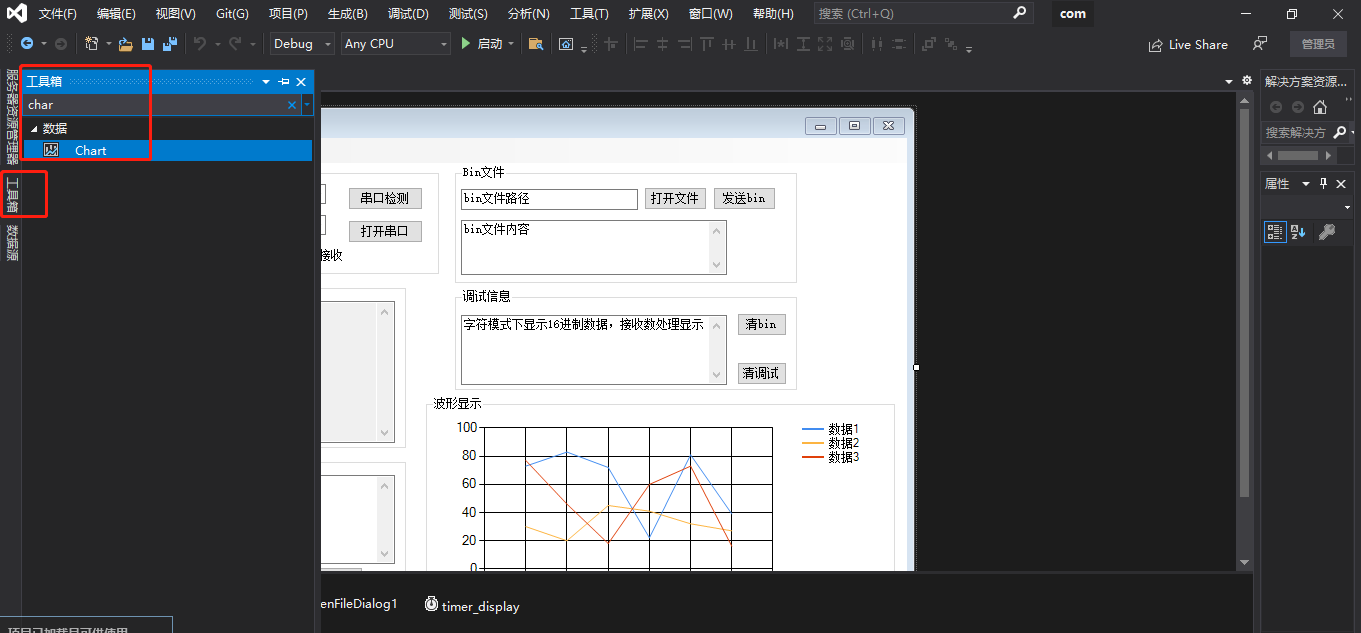Collapse the 数据 group in the Toolbox
The width and height of the screenshot is (1361, 633).
[x=33, y=129]
